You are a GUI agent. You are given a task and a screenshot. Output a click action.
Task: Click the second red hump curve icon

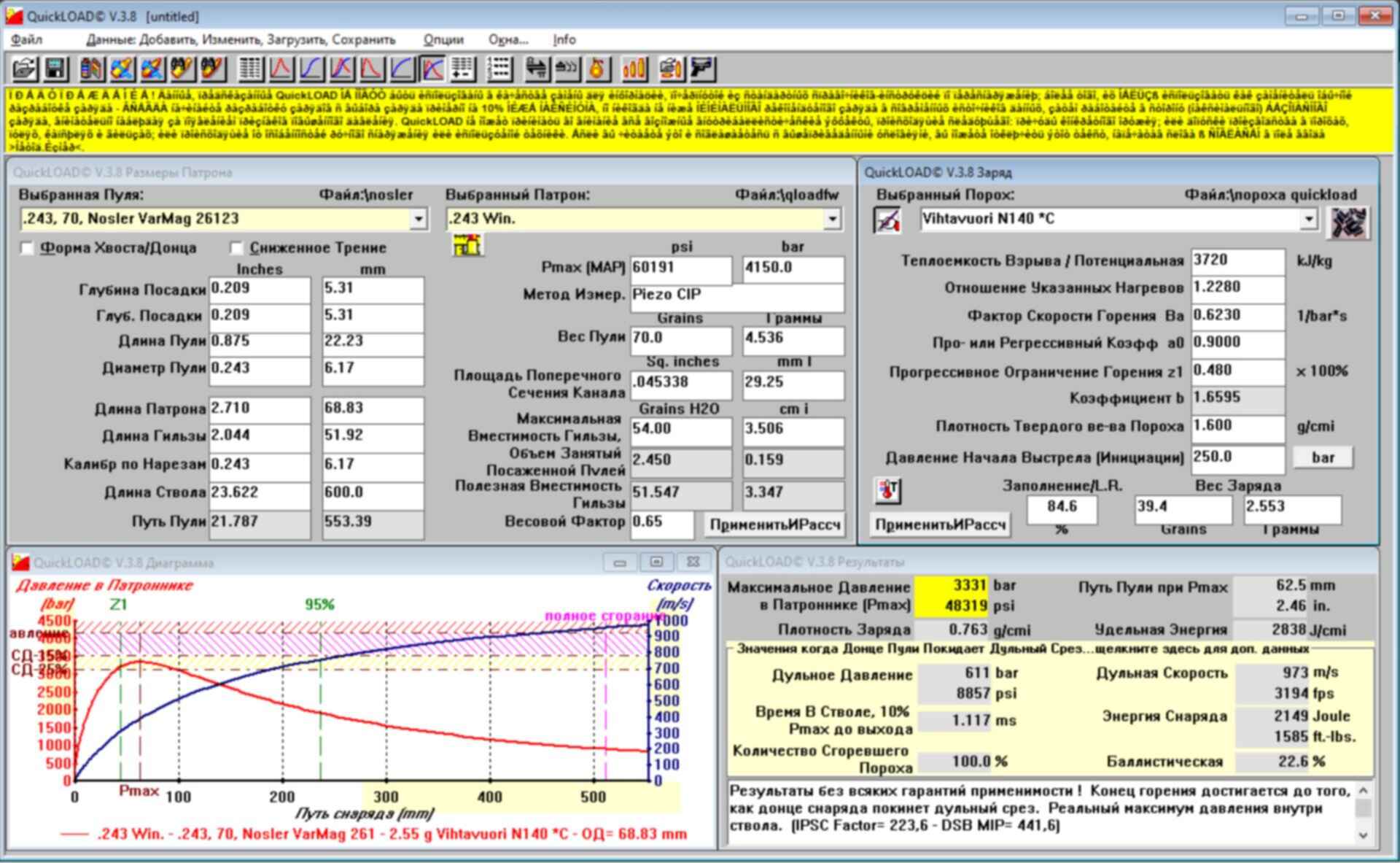tap(372, 69)
